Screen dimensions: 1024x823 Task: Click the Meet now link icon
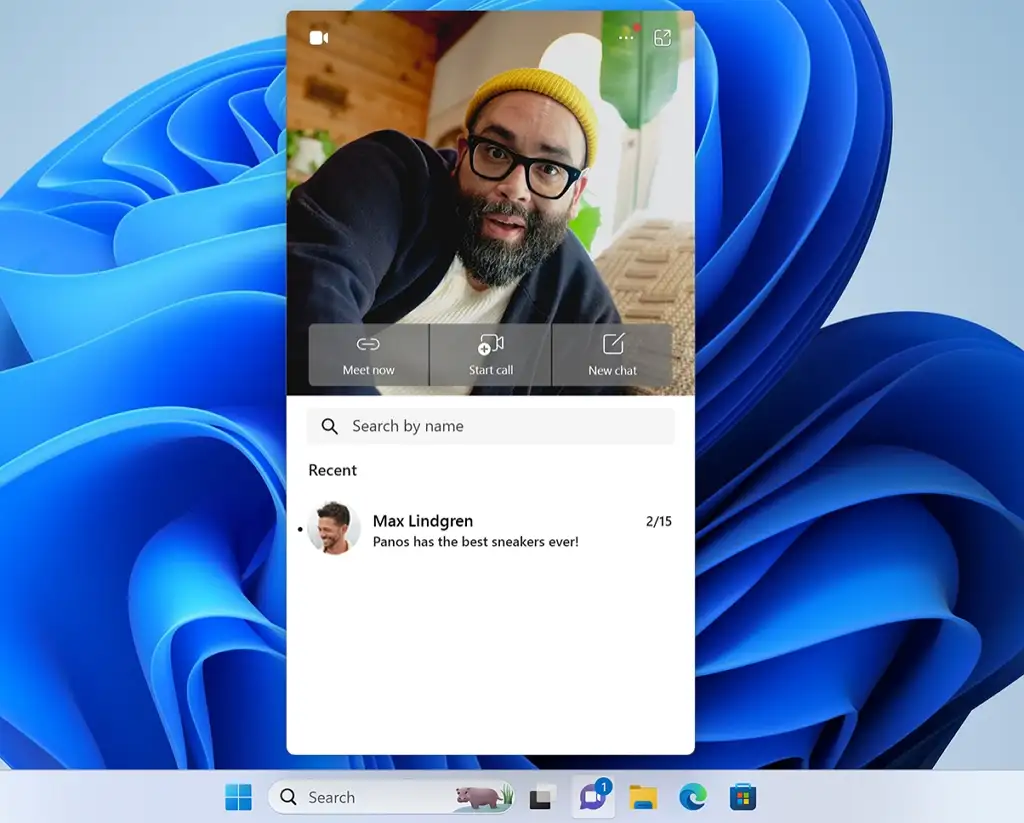(369, 341)
